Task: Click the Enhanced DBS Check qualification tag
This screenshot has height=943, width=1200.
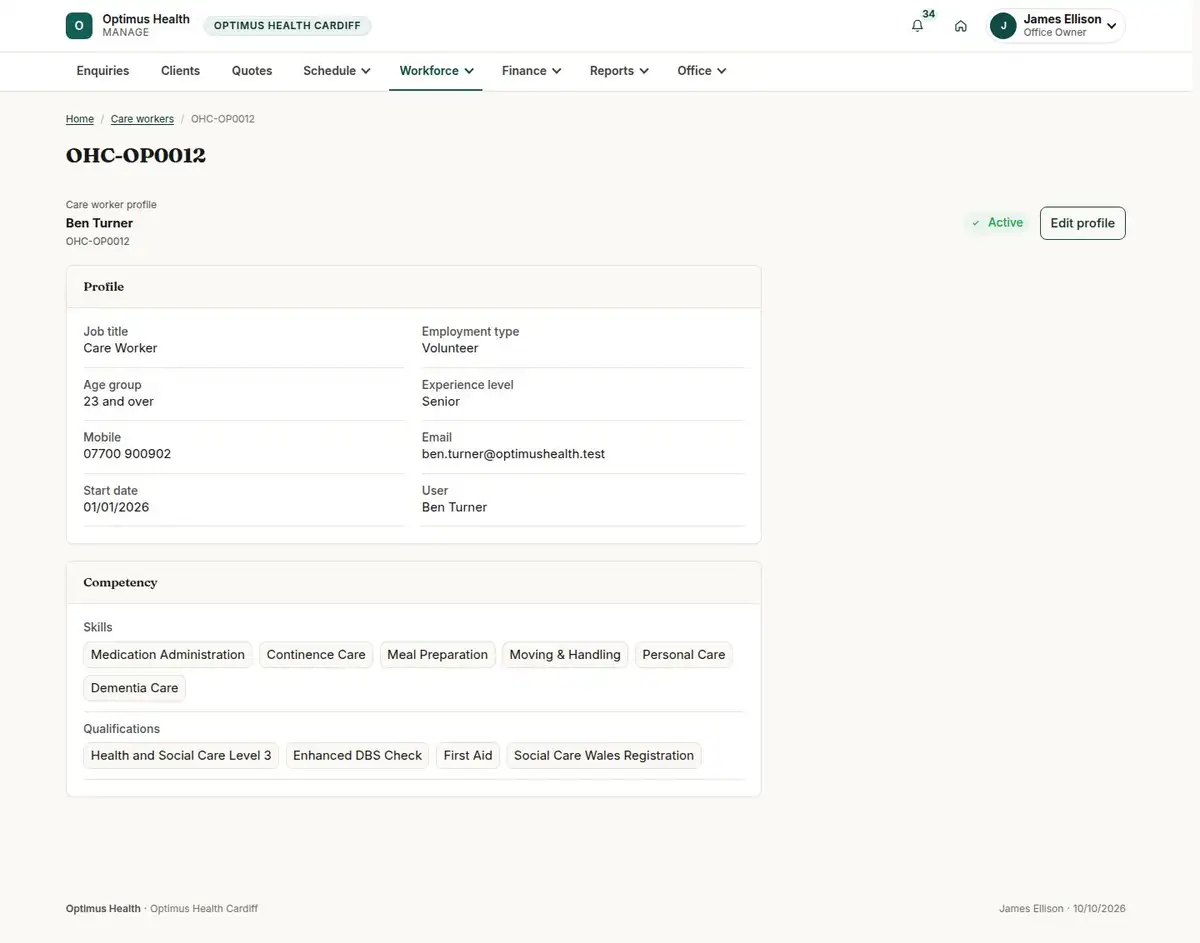Action: click(x=358, y=756)
